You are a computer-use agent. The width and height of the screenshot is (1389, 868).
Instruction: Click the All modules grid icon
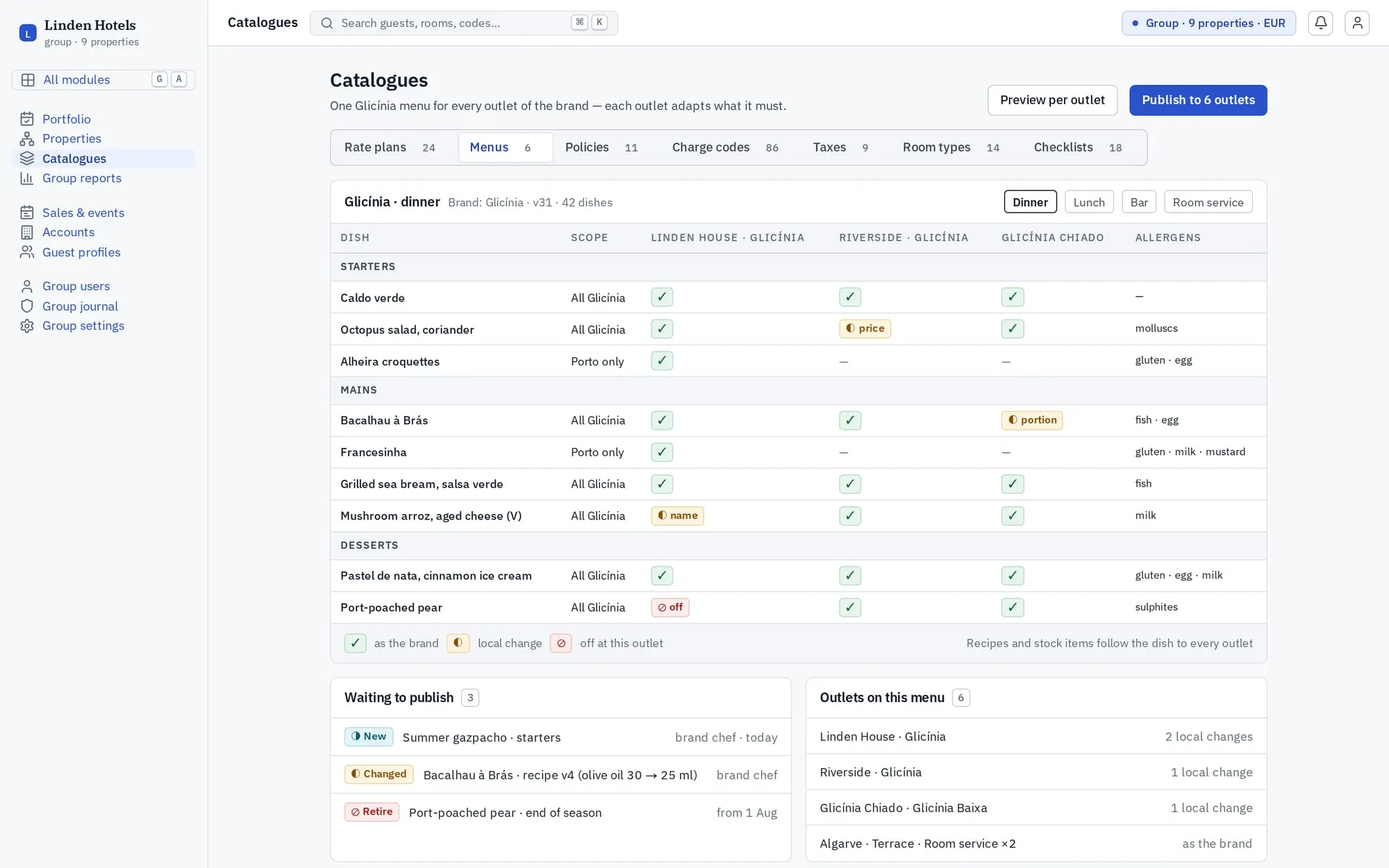[x=28, y=80]
